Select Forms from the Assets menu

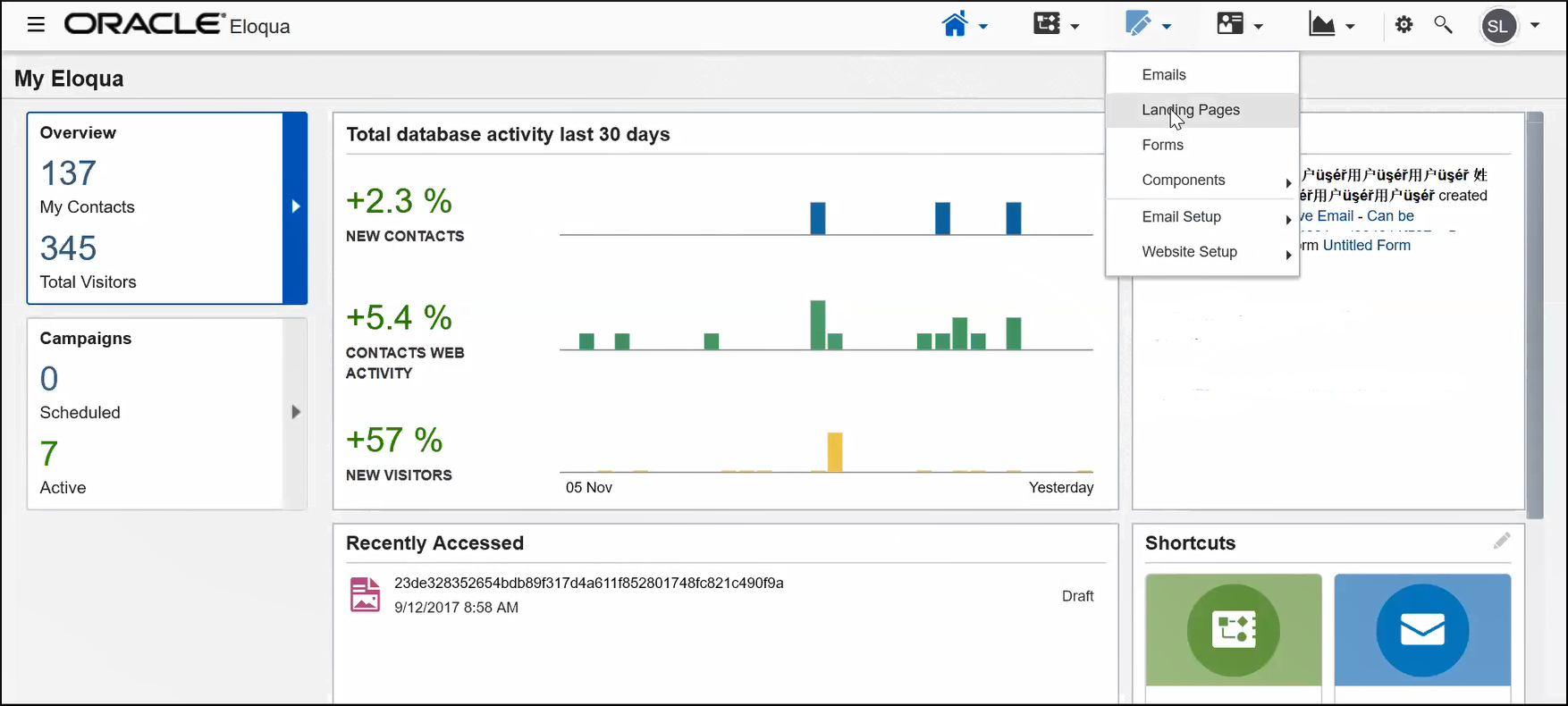tap(1163, 145)
